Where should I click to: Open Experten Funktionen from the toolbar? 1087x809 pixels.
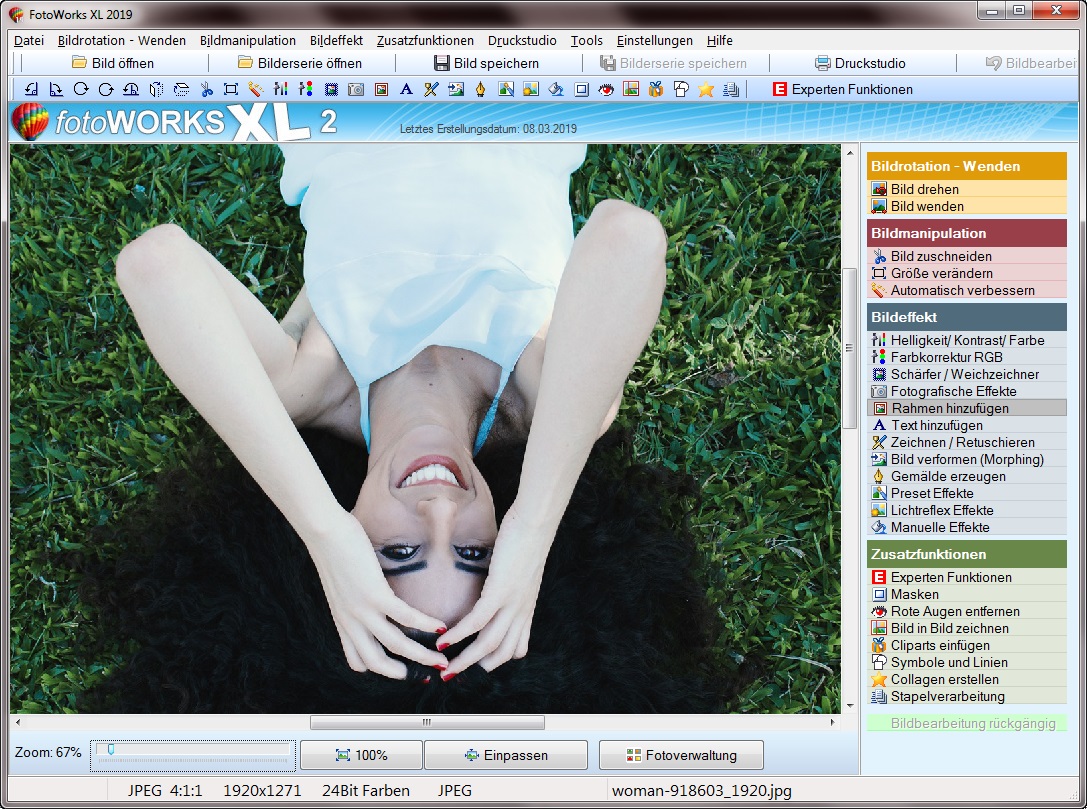842,89
